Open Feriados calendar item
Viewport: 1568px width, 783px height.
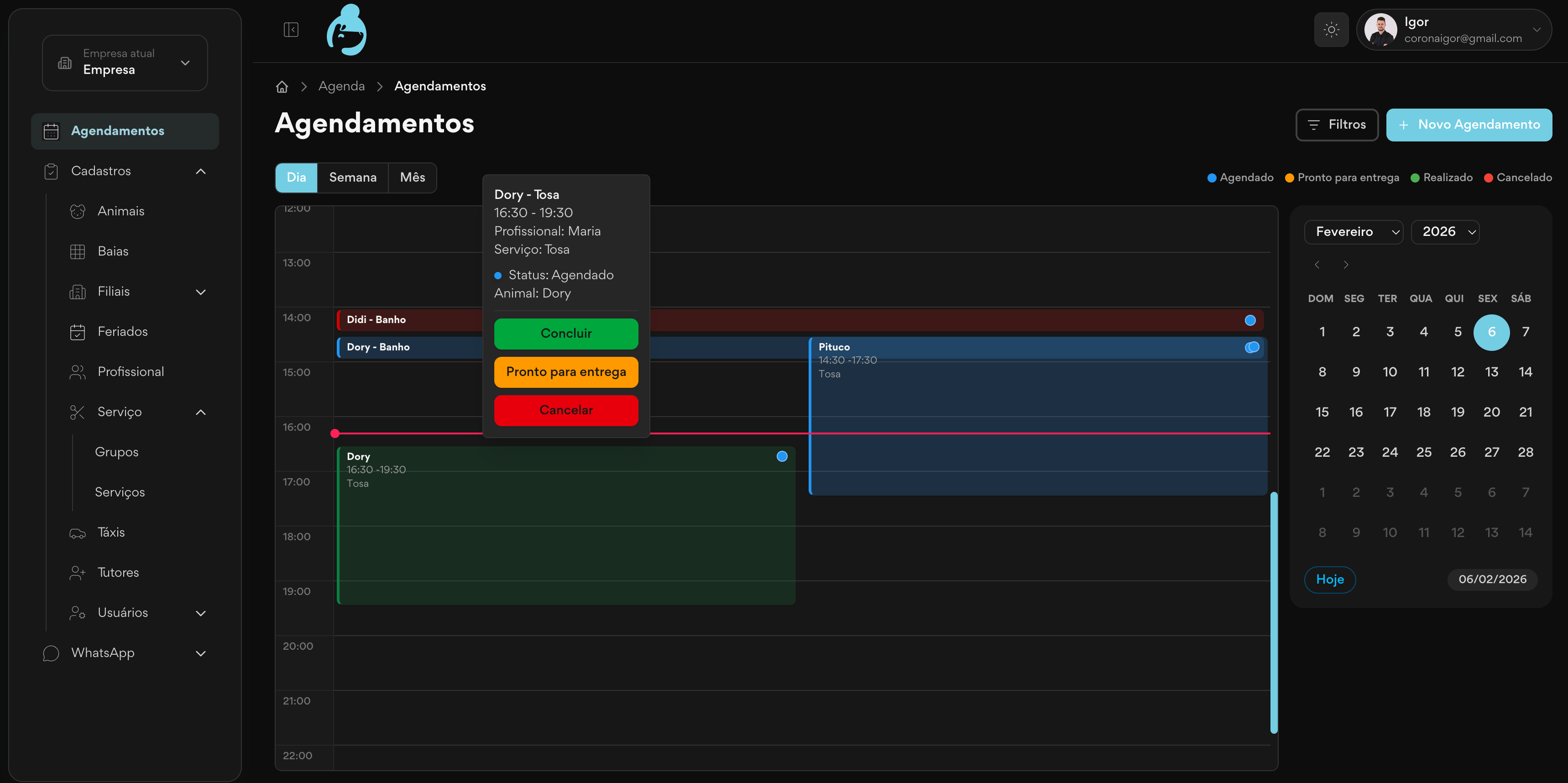click(x=122, y=332)
